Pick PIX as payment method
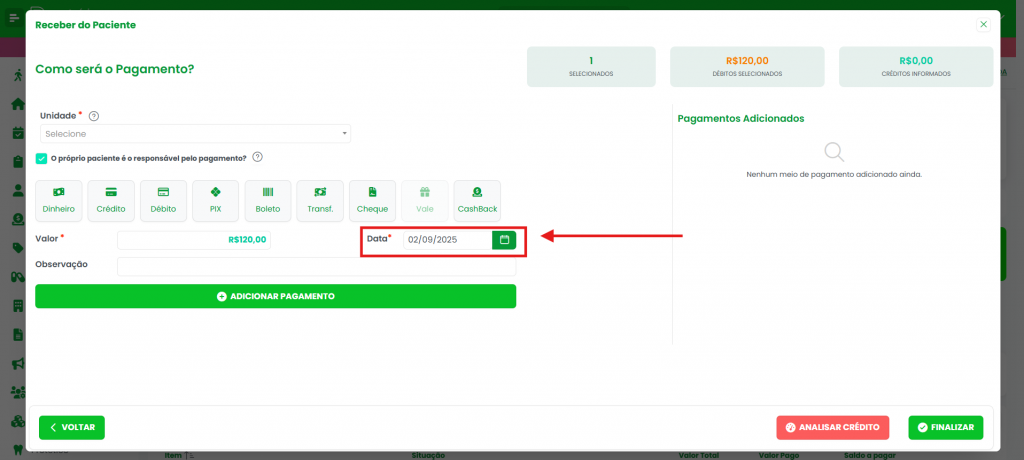The image size is (1024, 460). (215, 200)
